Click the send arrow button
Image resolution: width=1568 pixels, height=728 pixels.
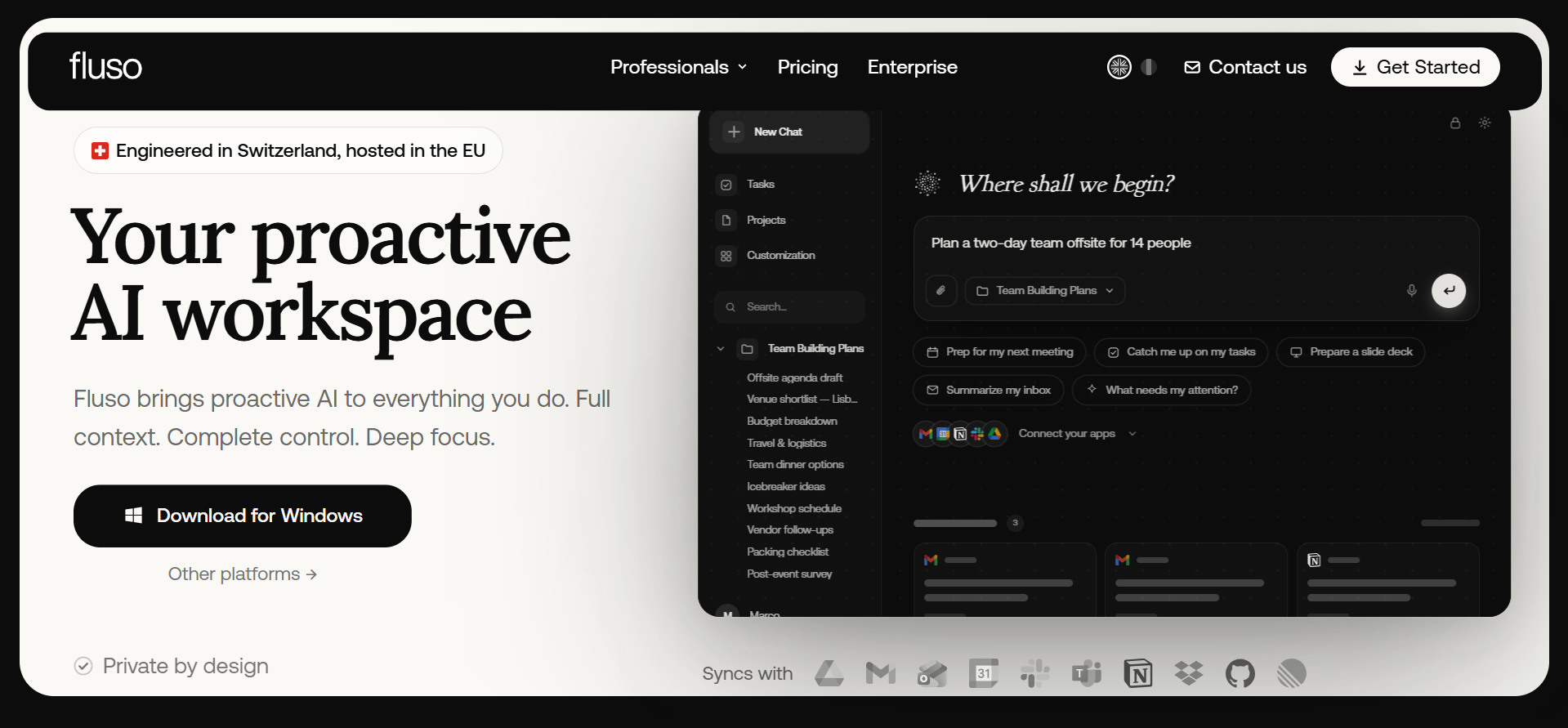coord(1449,291)
